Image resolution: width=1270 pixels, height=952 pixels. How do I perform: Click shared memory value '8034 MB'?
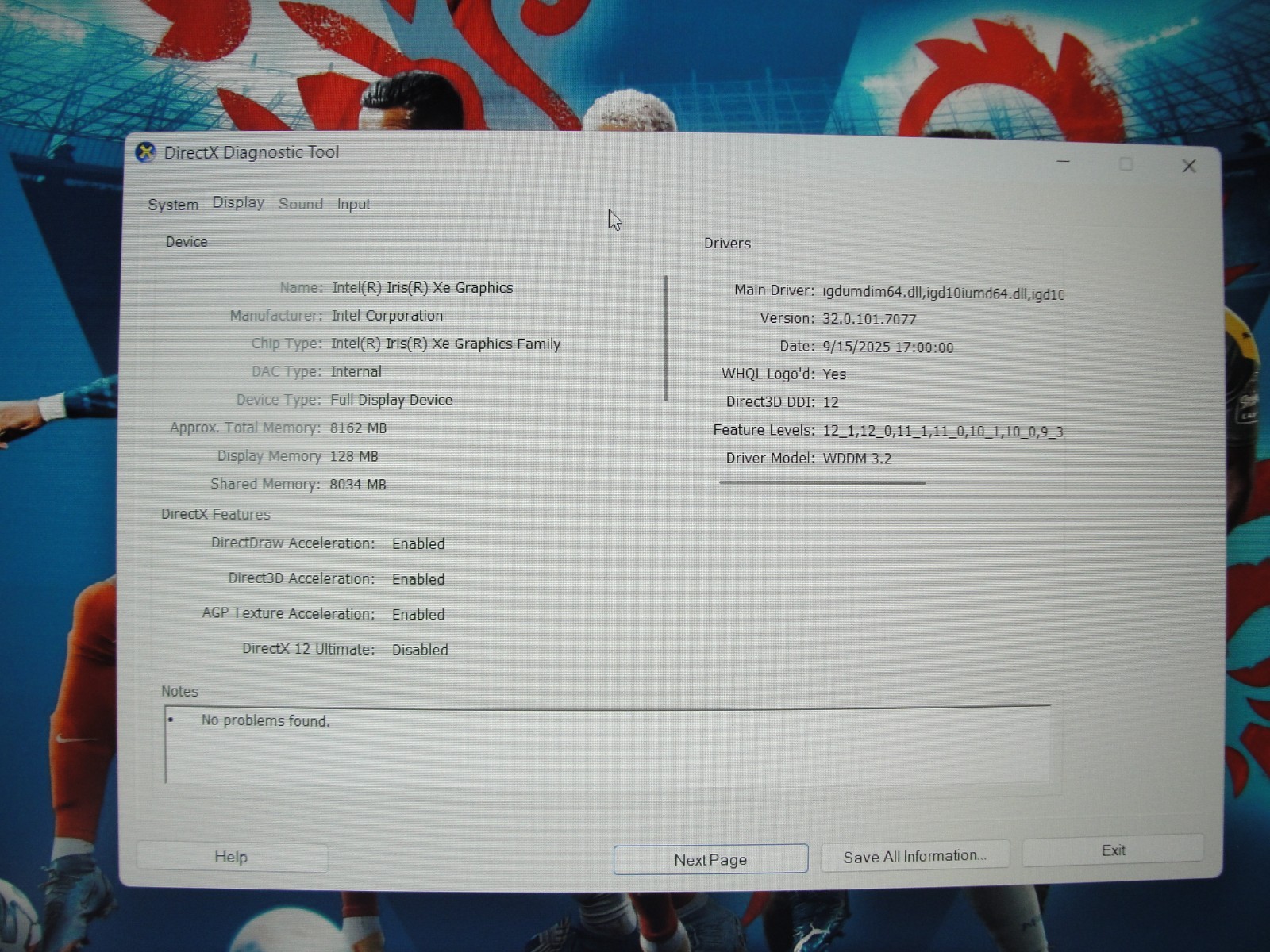tap(358, 485)
